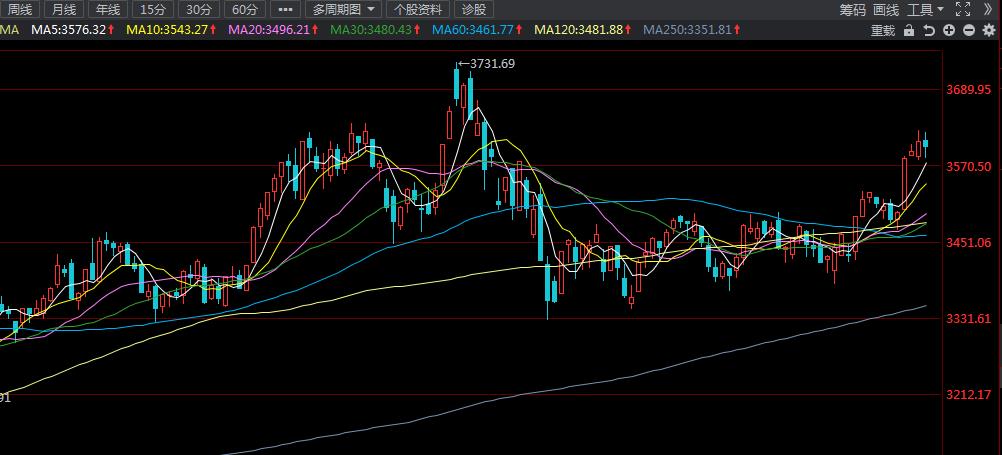Select the 15分 minute period

point(153,9)
